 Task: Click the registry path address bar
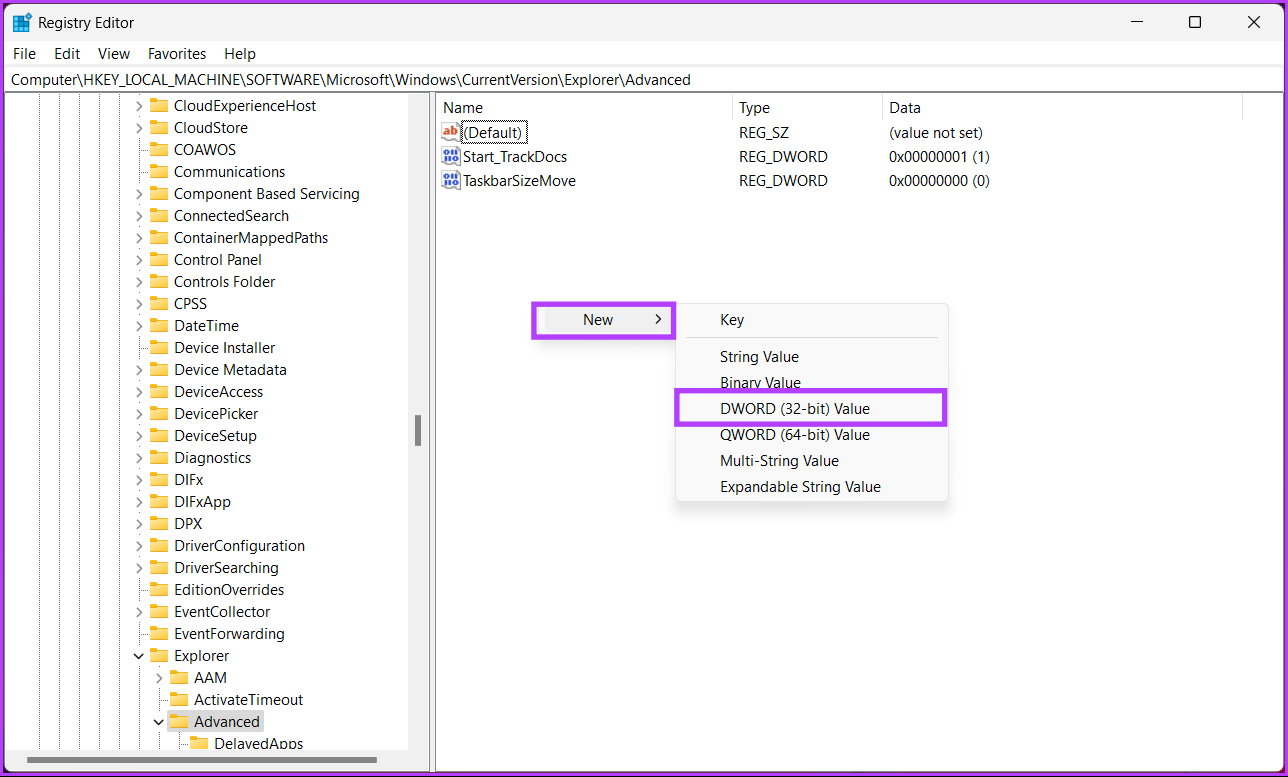(x=643, y=80)
